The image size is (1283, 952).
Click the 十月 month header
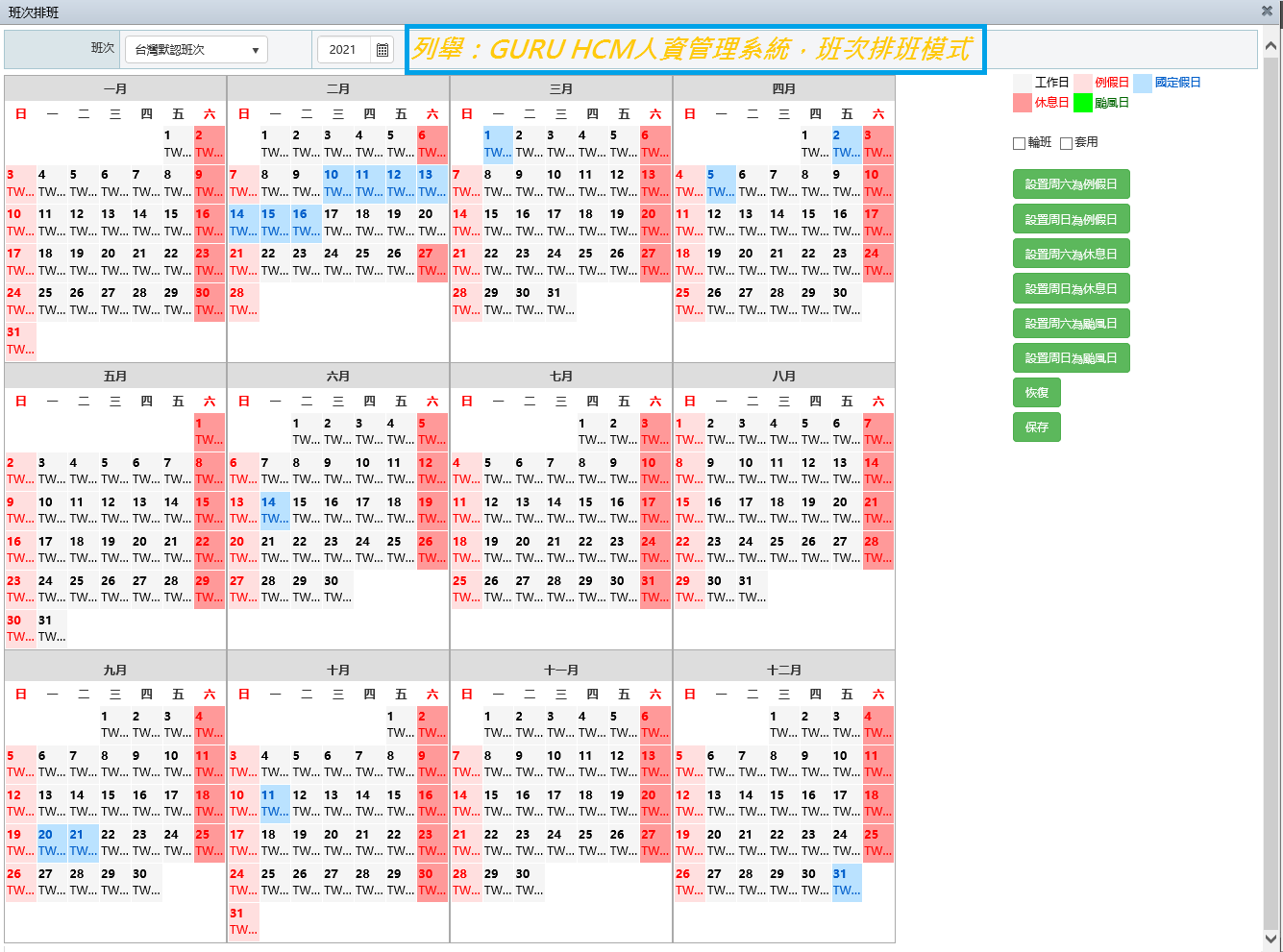[x=338, y=670]
